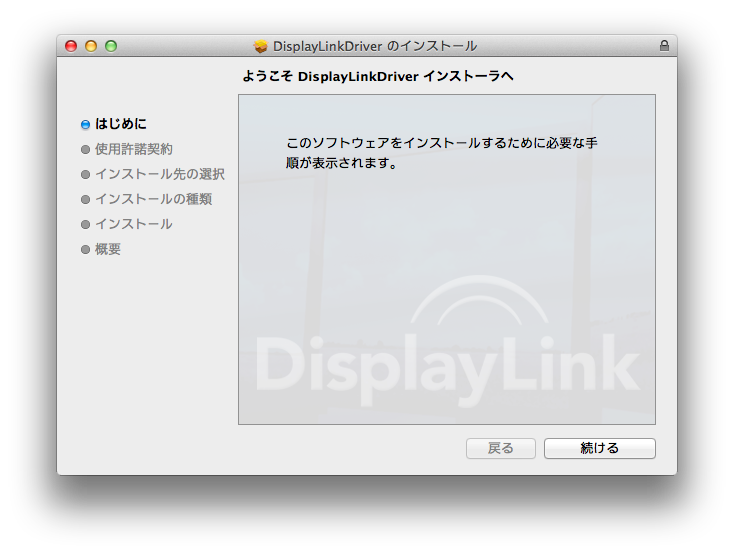The width and height of the screenshot is (734, 554).
Task: Click the 続ける (Continue) button
Action: pos(600,448)
